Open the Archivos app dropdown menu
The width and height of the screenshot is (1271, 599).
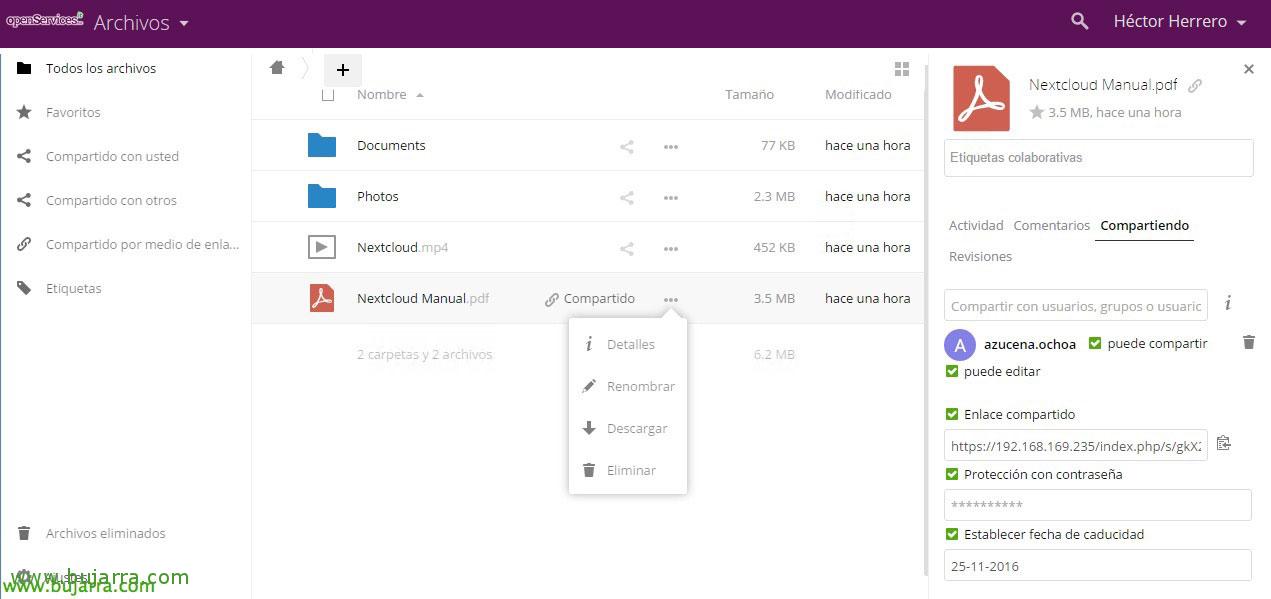click(141, 23)
